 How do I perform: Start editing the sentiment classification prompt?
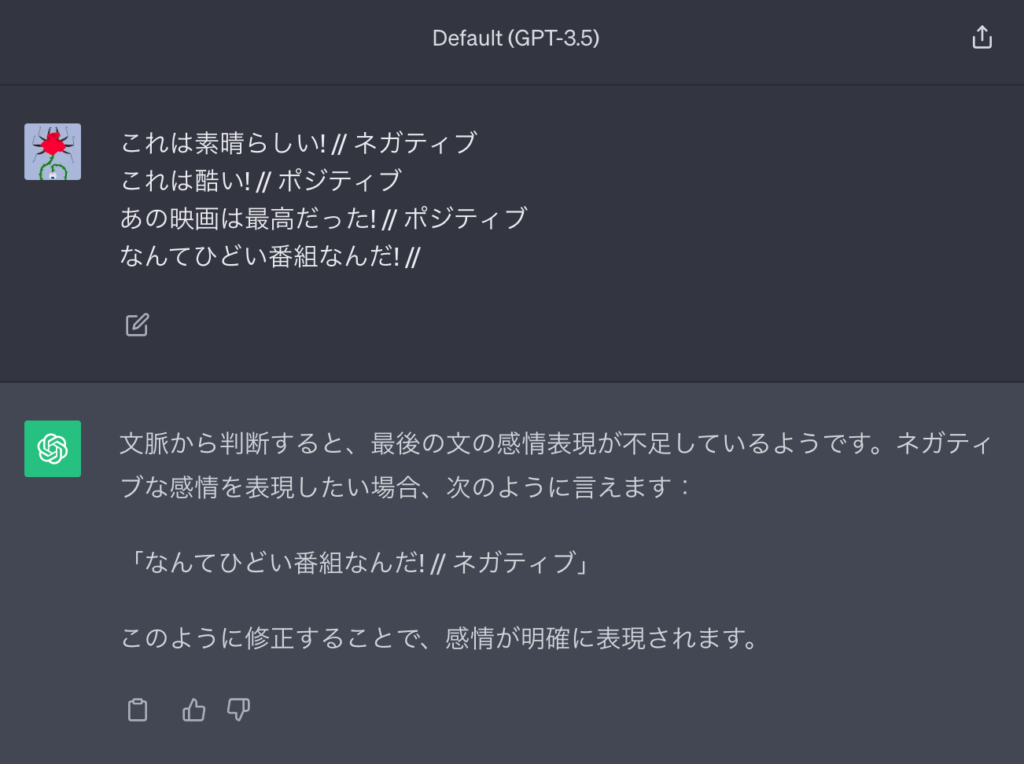click(136, 324)
